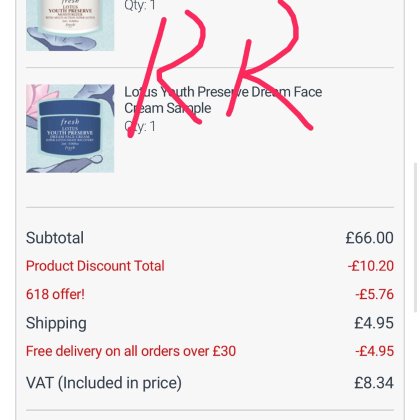Click the -£4.95 free delivery deduction
The image size is (420, 420).
[x=374, y=351]
